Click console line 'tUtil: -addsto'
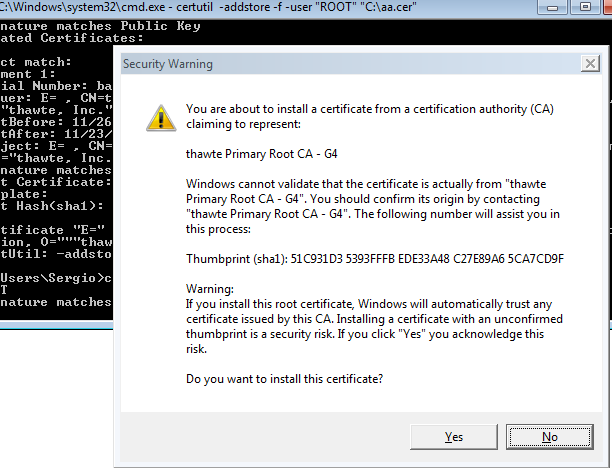612x468 pixels. (x=56, y=254)
